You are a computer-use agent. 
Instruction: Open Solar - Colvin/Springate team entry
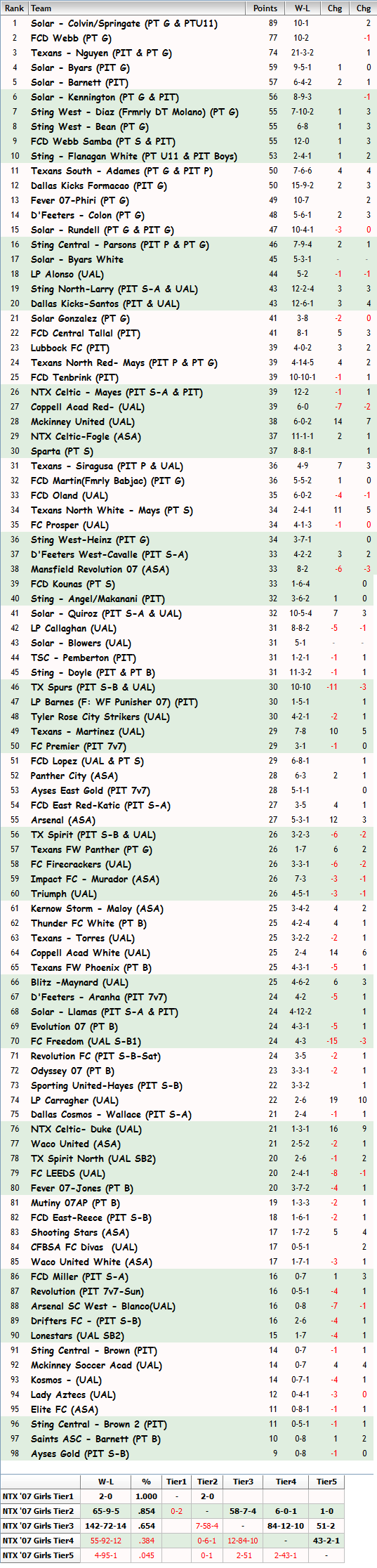coord(124,23)
